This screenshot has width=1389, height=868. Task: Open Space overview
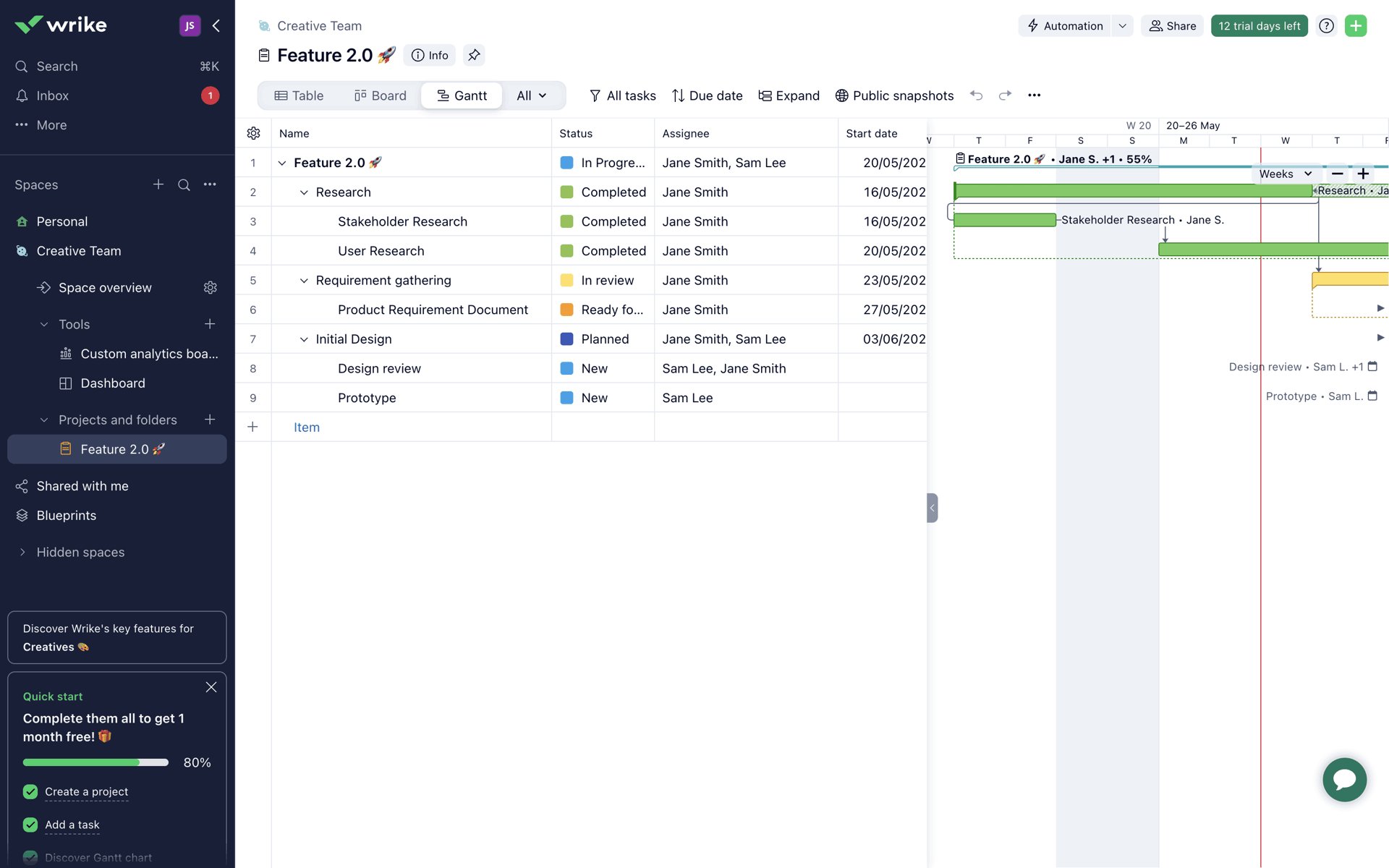click(105, 288)
